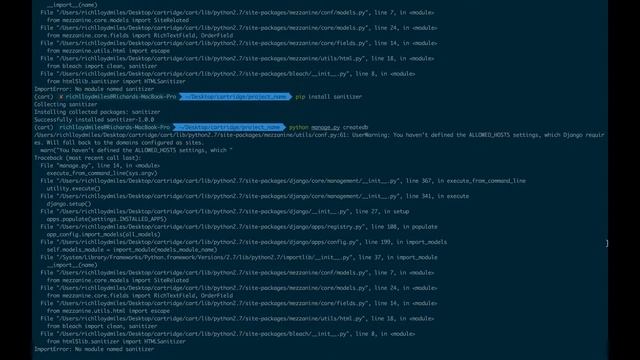Click the 'utility.execute()' line
Screen dimensions: 640x360
[73, 189]
